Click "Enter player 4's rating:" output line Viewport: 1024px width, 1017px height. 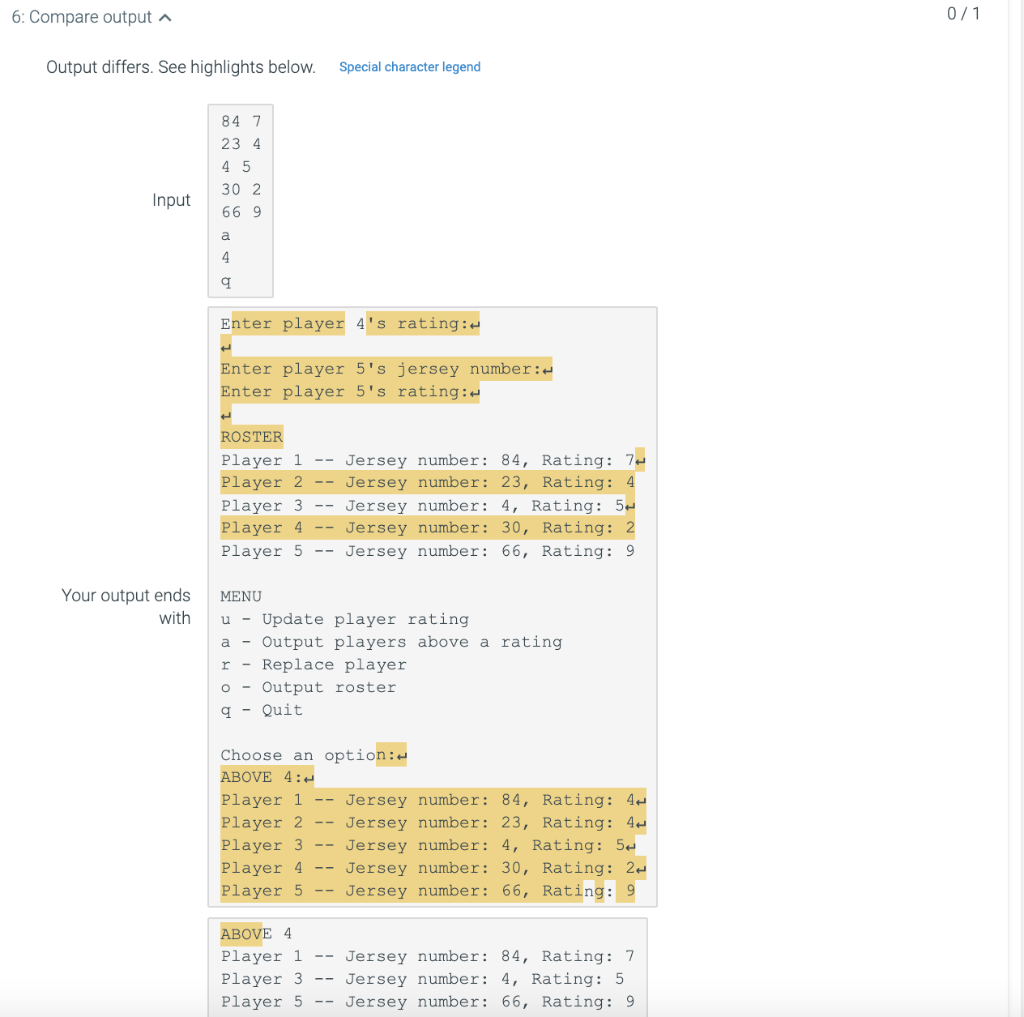pyautogui.click(x=350, y=323)
